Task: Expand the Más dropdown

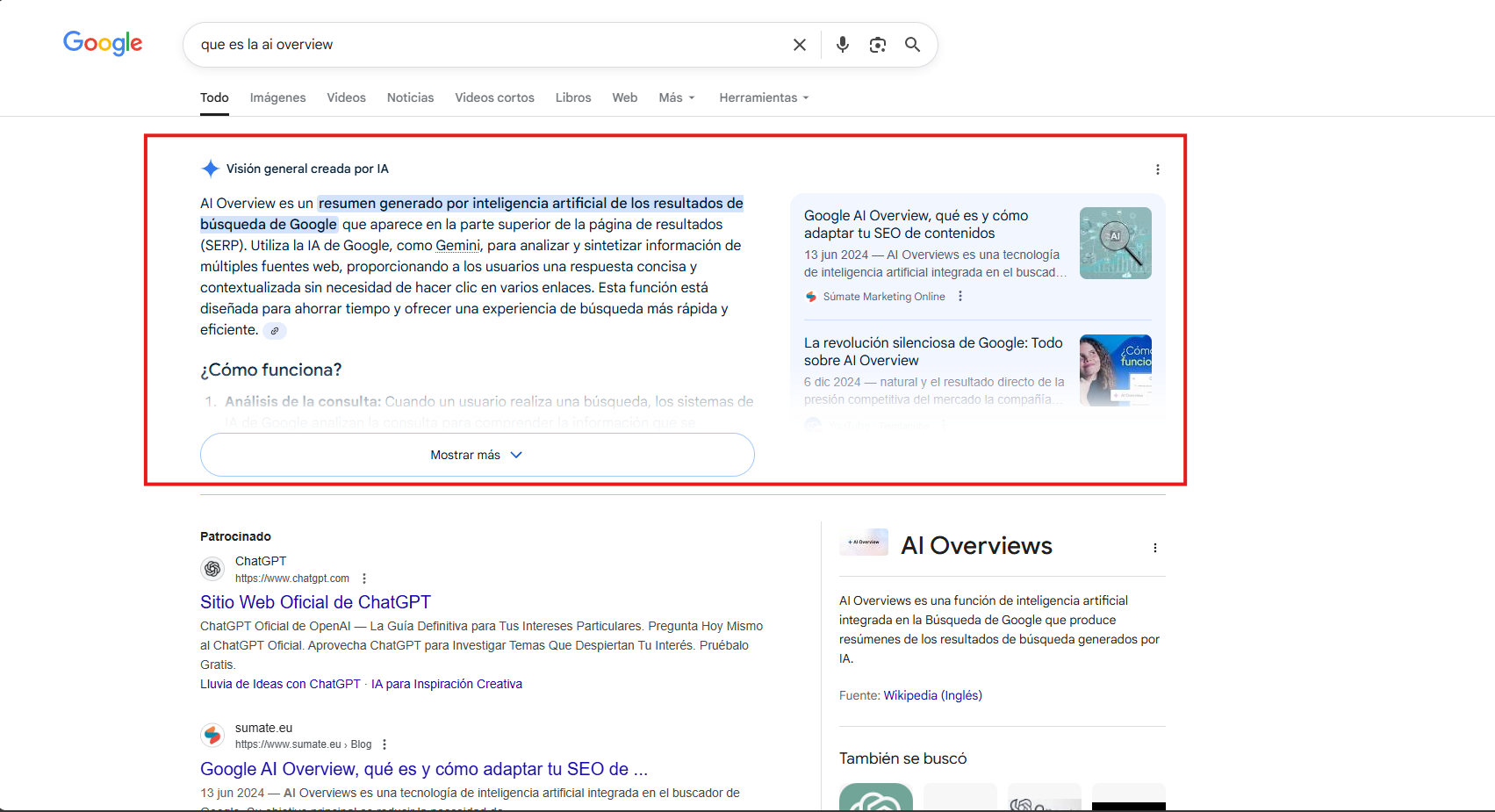Action: pyautogui.click(x=677, y=97)
